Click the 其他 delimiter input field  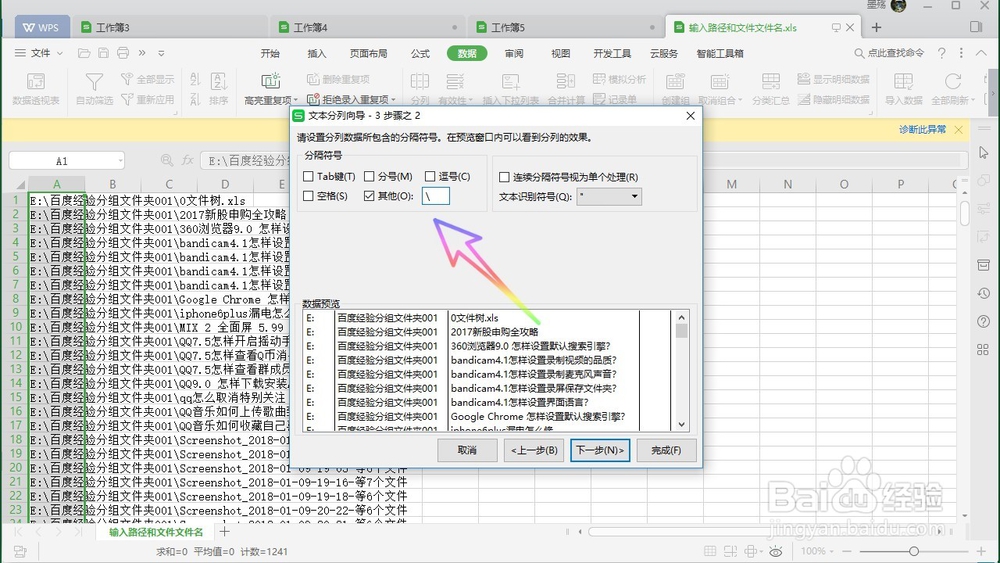(436, 196)
